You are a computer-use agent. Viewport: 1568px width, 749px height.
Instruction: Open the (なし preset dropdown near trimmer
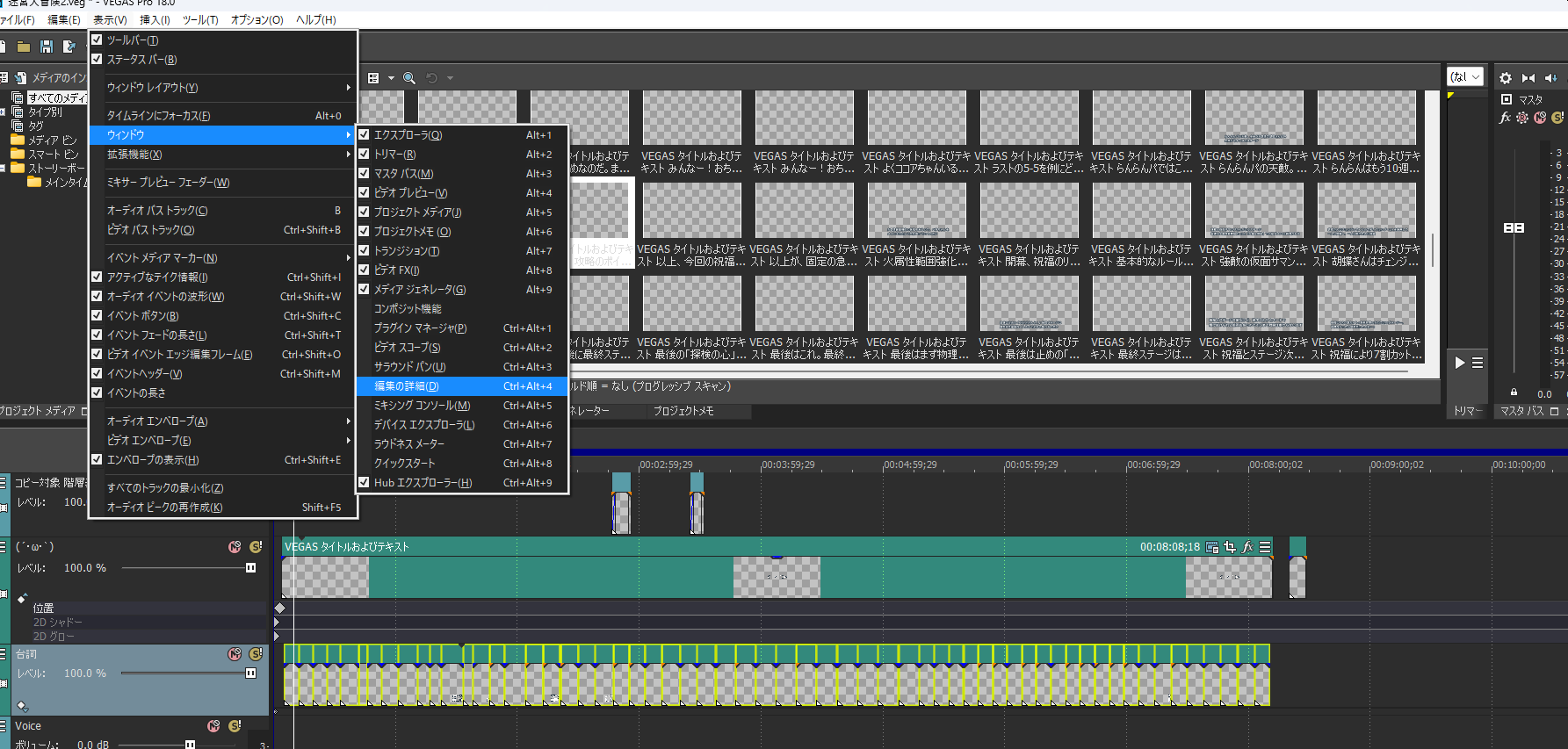[1465, 76]
